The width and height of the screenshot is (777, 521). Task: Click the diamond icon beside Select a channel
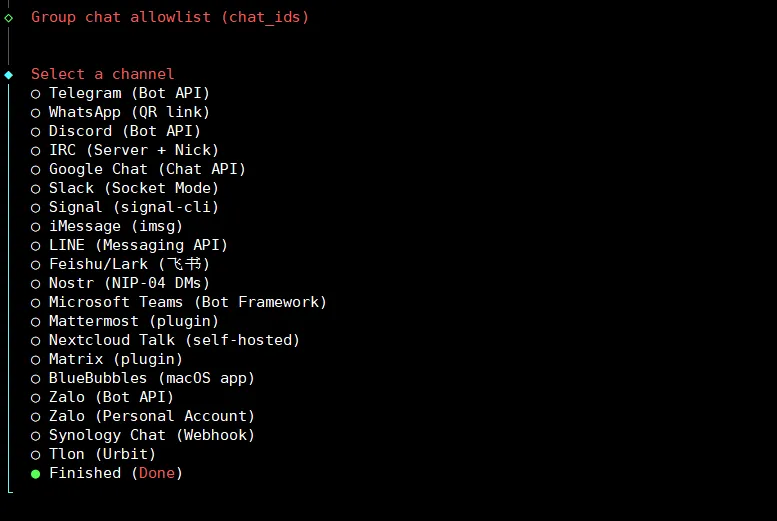tap(9, 74)
